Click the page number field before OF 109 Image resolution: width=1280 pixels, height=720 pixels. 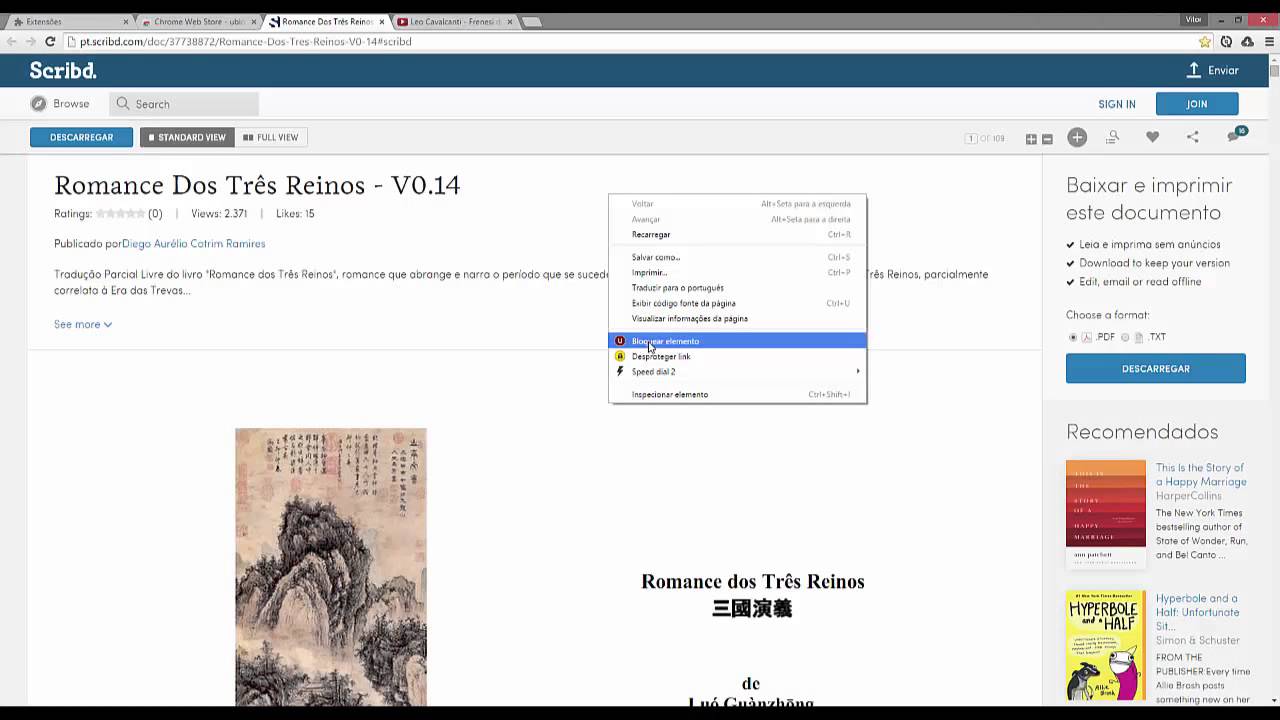coord(970,138)
